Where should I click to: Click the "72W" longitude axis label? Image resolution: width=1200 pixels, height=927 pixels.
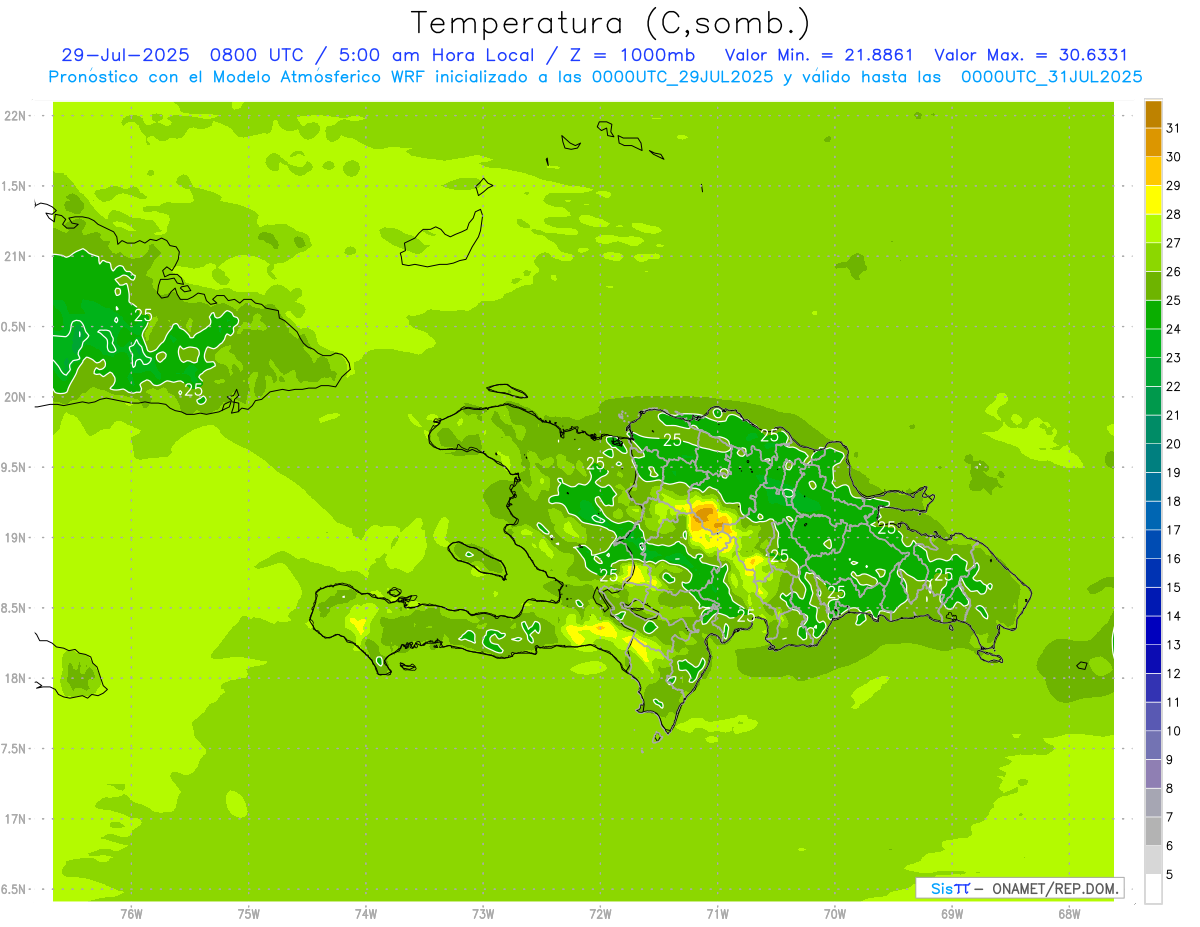click(600, 913)
